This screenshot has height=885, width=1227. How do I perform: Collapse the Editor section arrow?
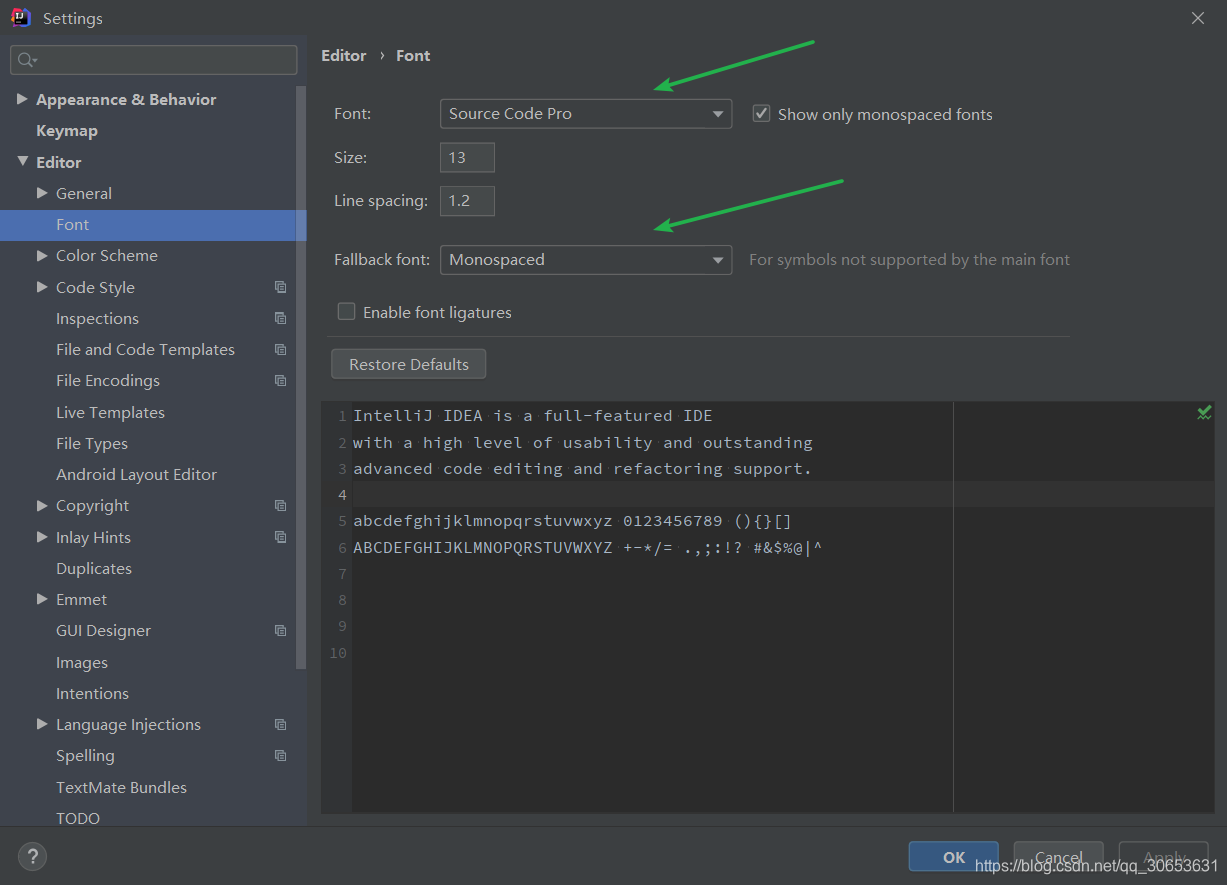22,161
